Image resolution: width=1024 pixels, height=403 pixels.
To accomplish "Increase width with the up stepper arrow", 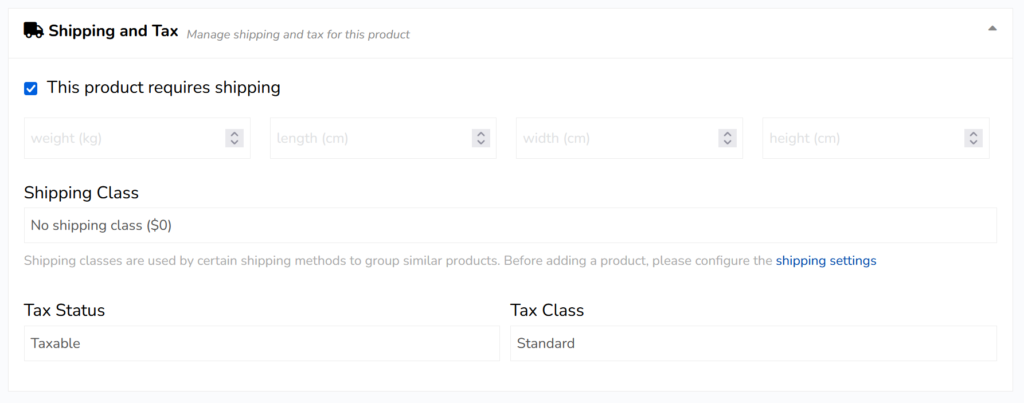I will pos(727,134).
